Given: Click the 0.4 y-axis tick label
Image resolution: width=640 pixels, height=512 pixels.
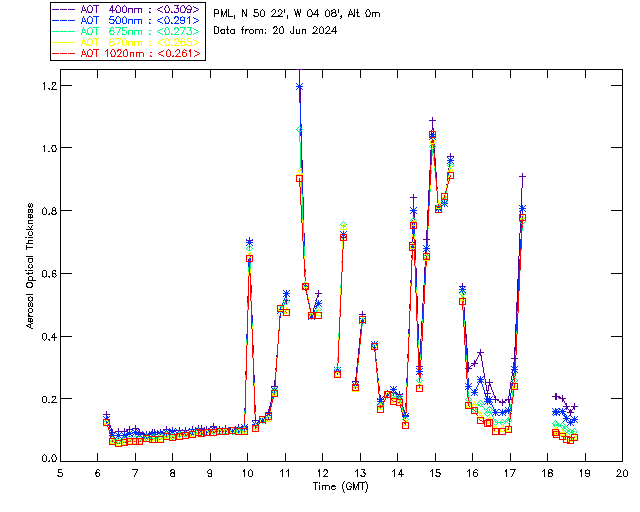Looking at the screenshot, I should [x=49, y=336].
